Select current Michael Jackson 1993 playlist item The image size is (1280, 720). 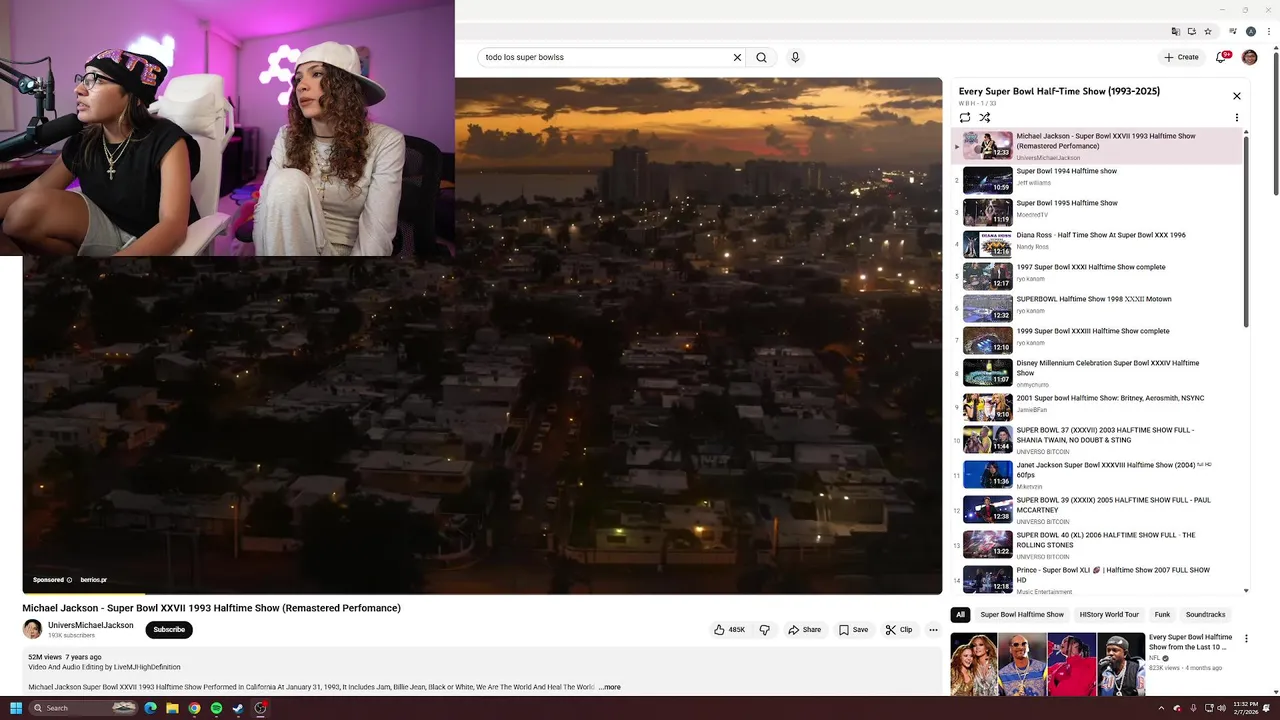[x=1097, y=146]
